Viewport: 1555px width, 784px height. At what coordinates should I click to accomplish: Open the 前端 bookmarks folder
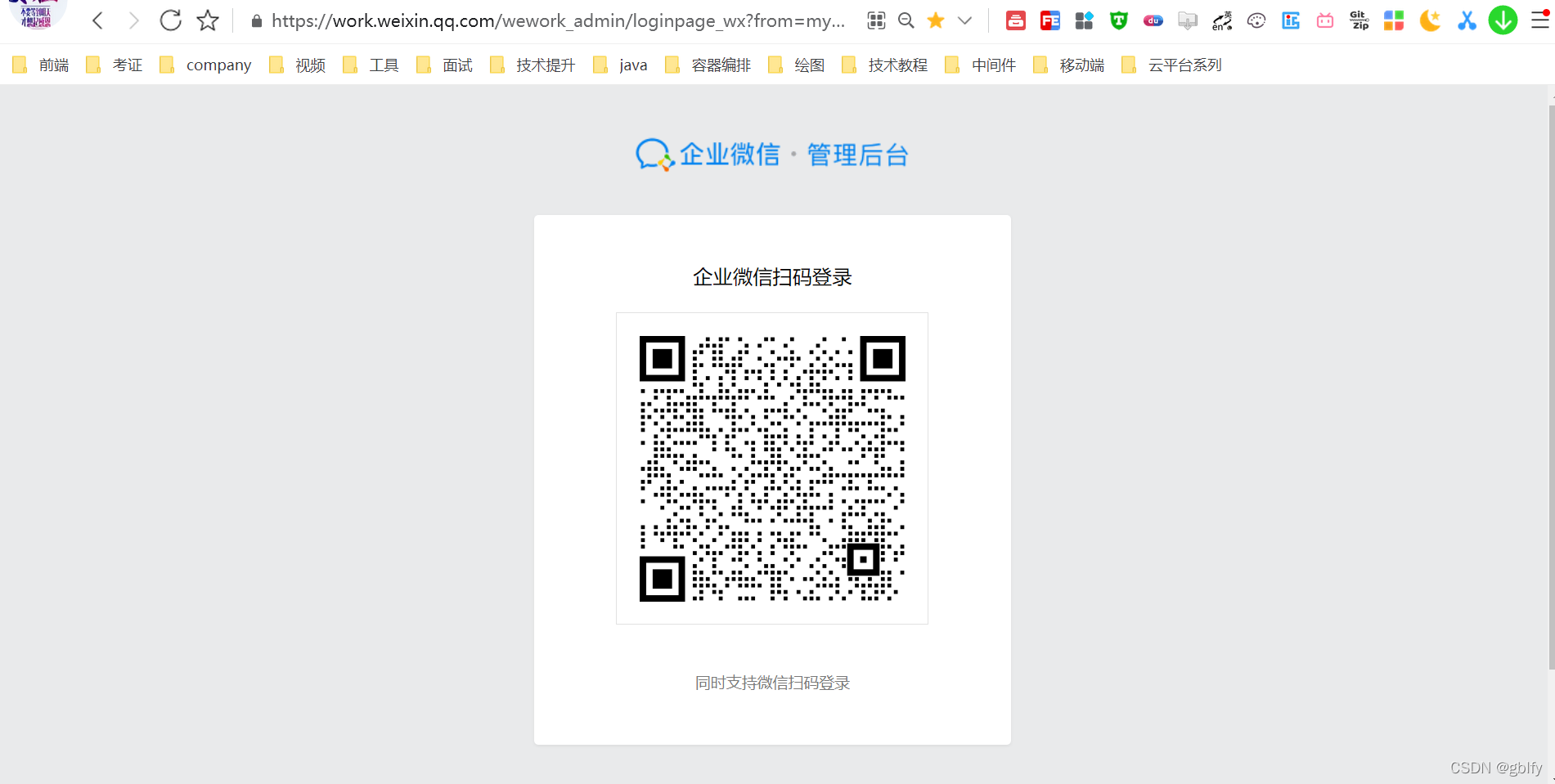click(x=41, y=65)
